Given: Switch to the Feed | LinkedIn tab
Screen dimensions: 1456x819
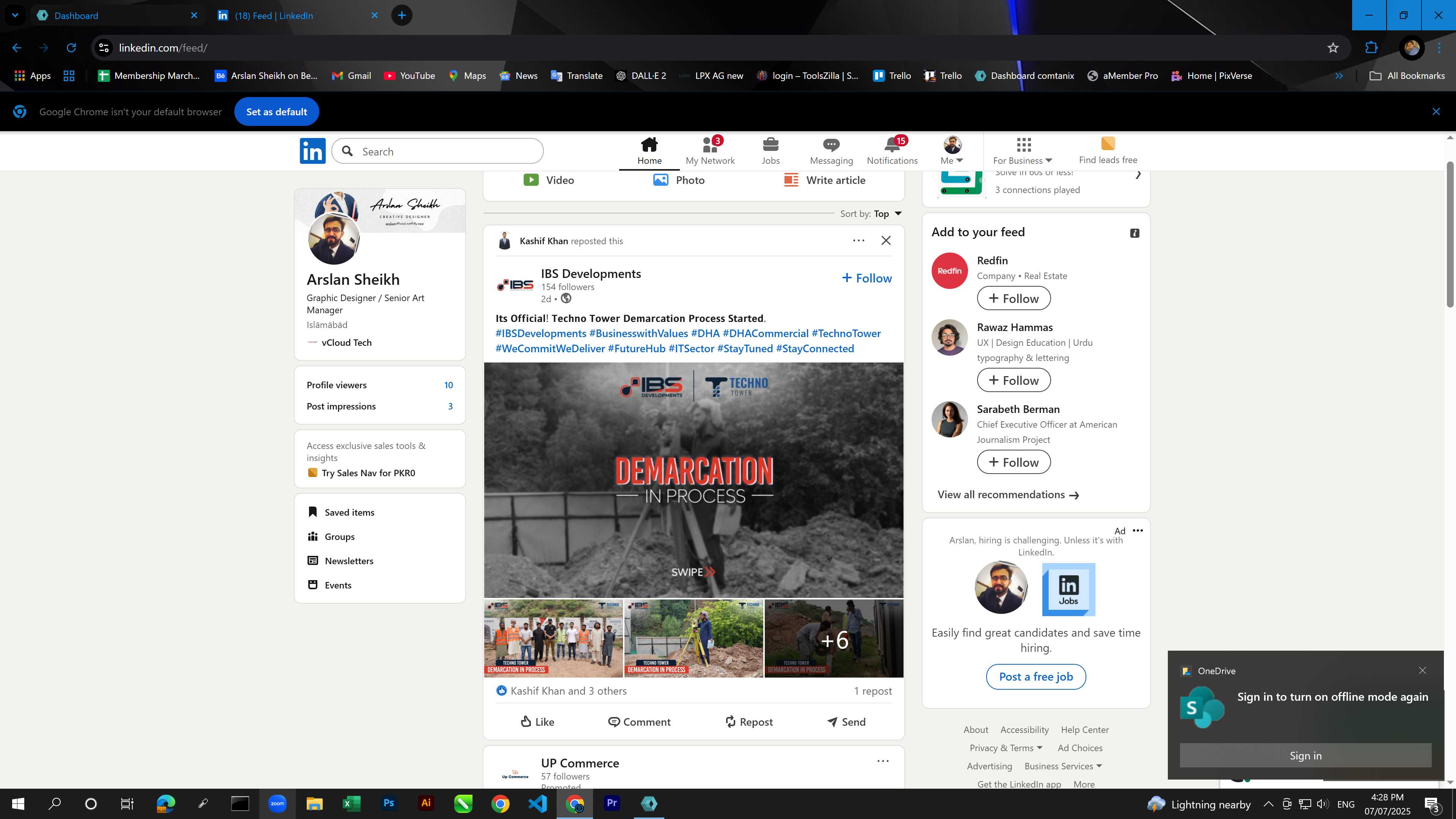Looking at the screenshot, I should [x=298, y=15].
